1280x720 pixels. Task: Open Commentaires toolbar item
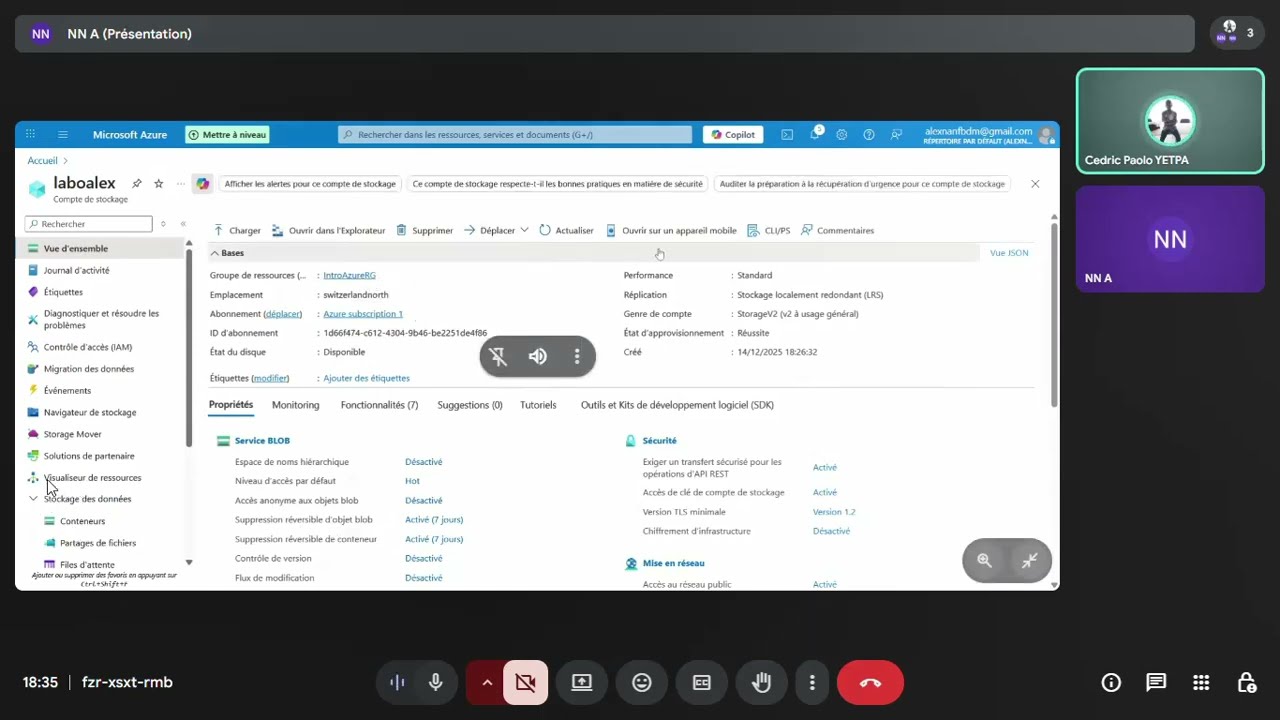pos(838,230)
